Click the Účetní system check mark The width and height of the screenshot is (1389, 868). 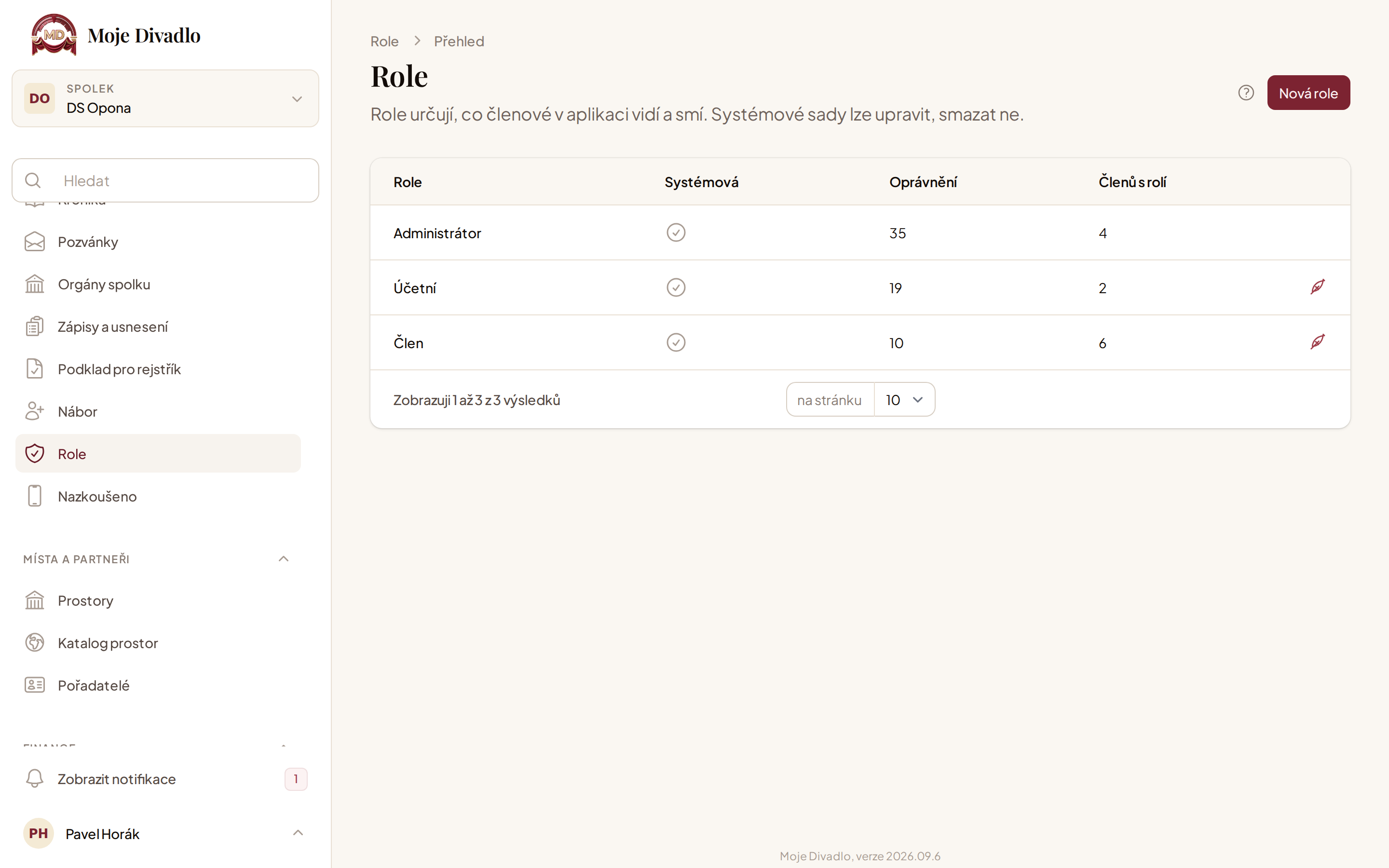pos(676,287)
